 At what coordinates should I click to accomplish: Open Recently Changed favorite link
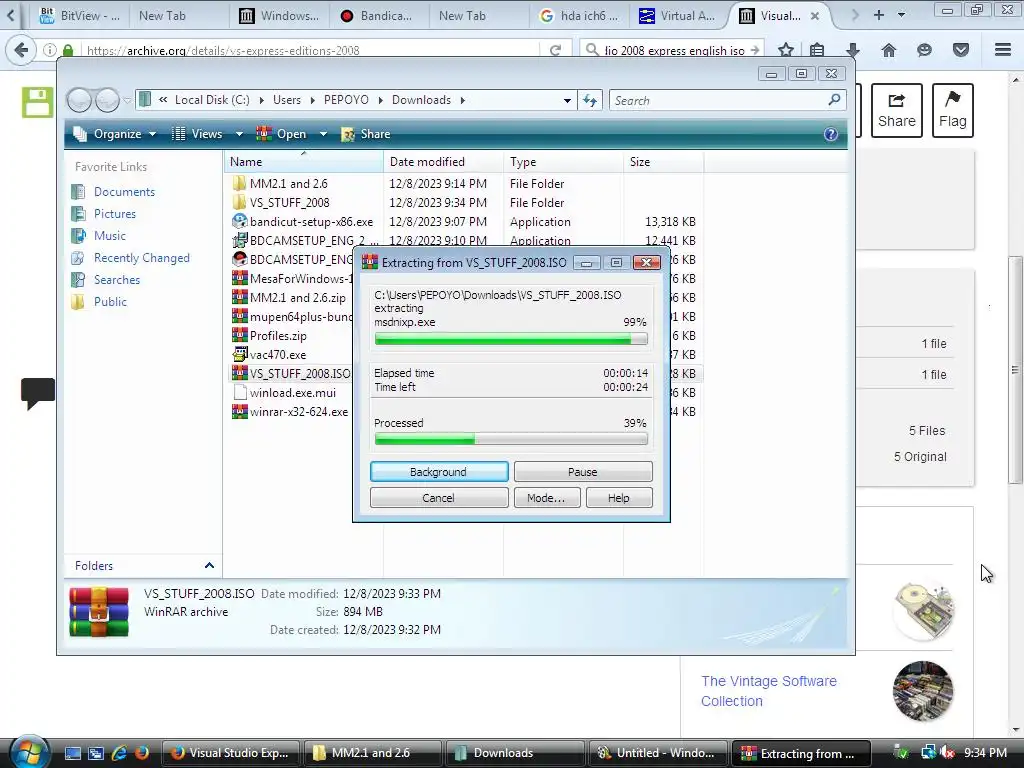point(142,258)
